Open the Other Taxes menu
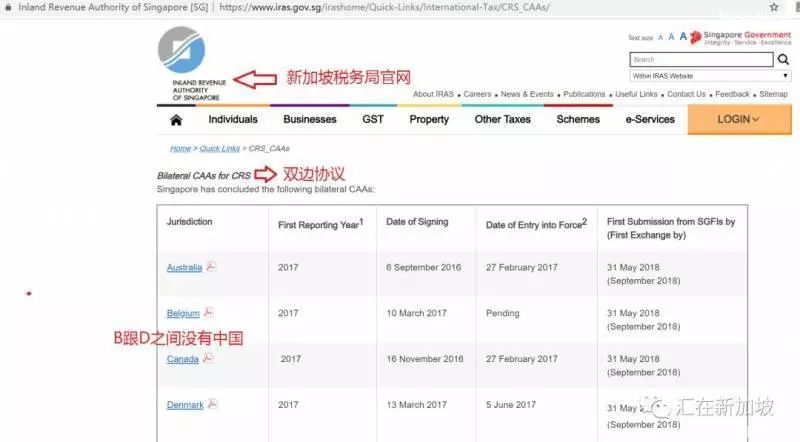 coord(503,119)
